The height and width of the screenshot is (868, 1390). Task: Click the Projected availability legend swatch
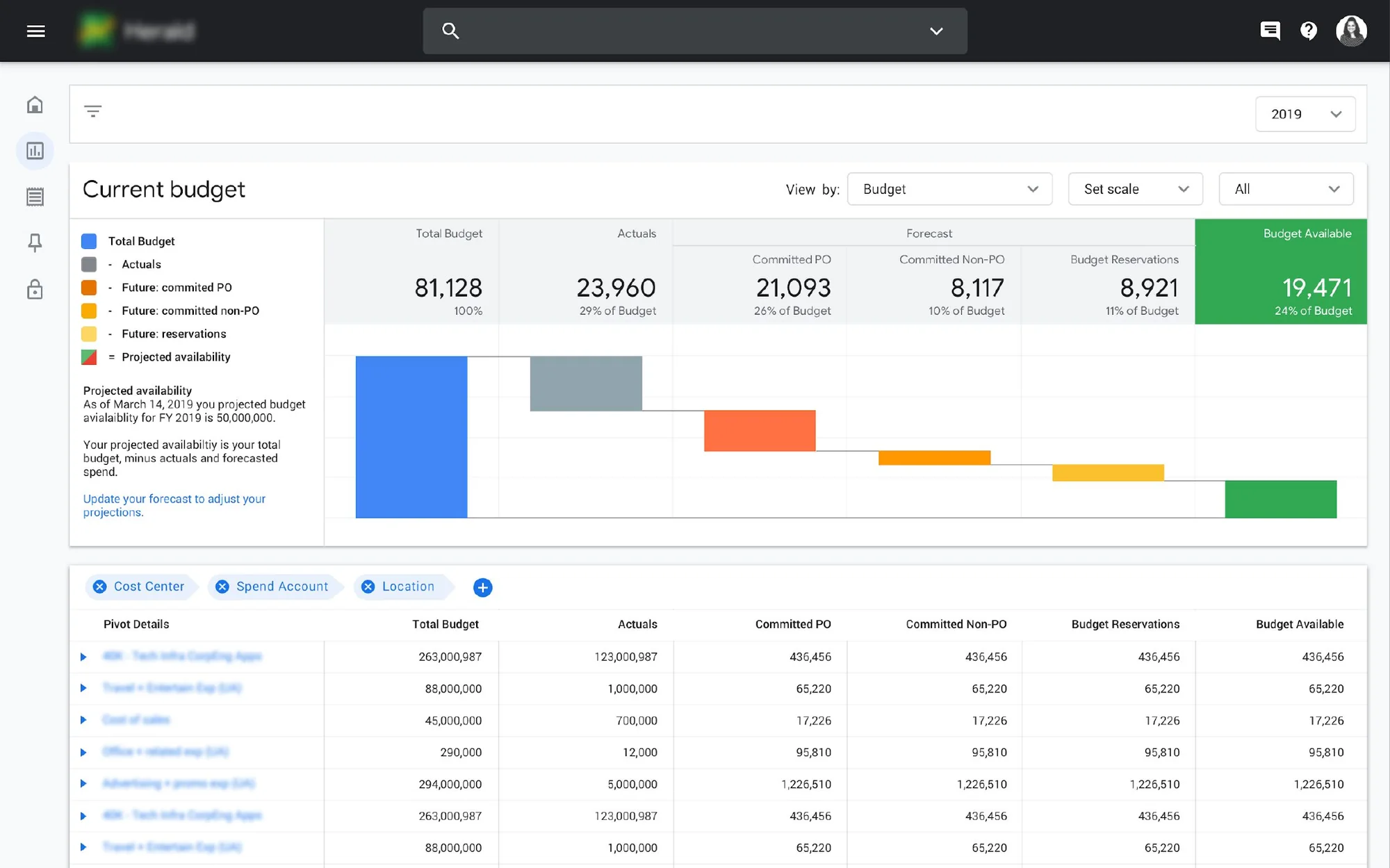pyautogui.click(x=89, y=357)
